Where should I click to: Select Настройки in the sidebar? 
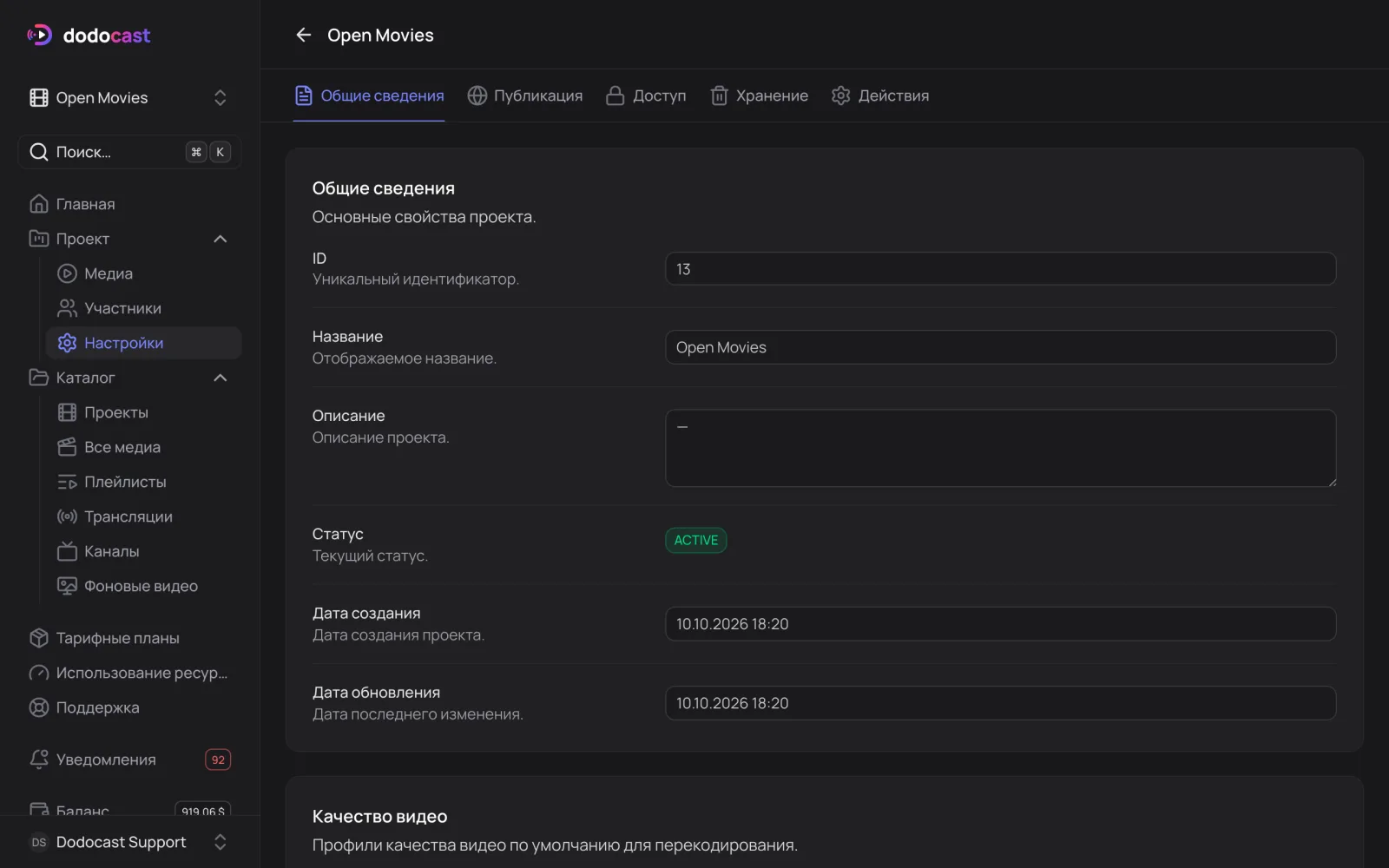coord(143,343)
